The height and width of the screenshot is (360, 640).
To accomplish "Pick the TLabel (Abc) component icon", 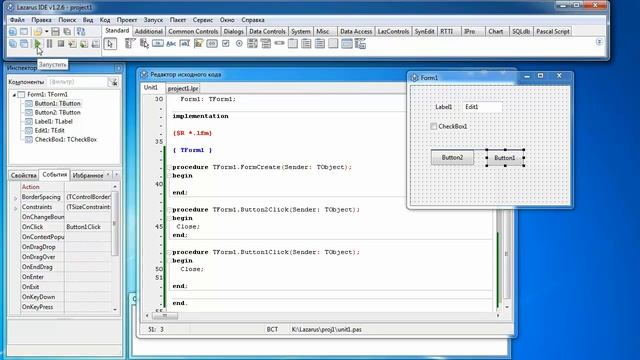I will click(x=171, y=43).
